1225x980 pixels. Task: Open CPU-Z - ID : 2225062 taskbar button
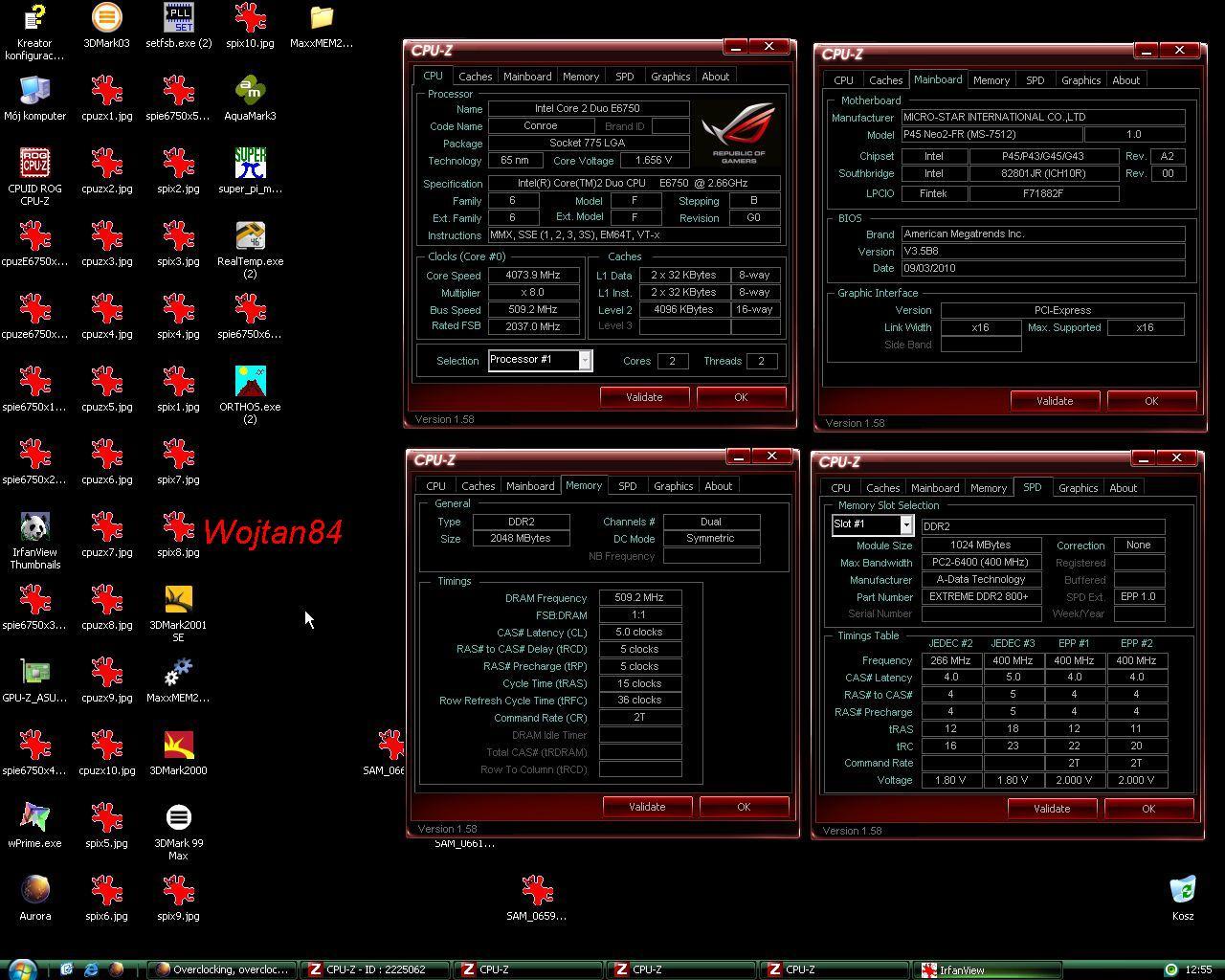tap(375, 969)
